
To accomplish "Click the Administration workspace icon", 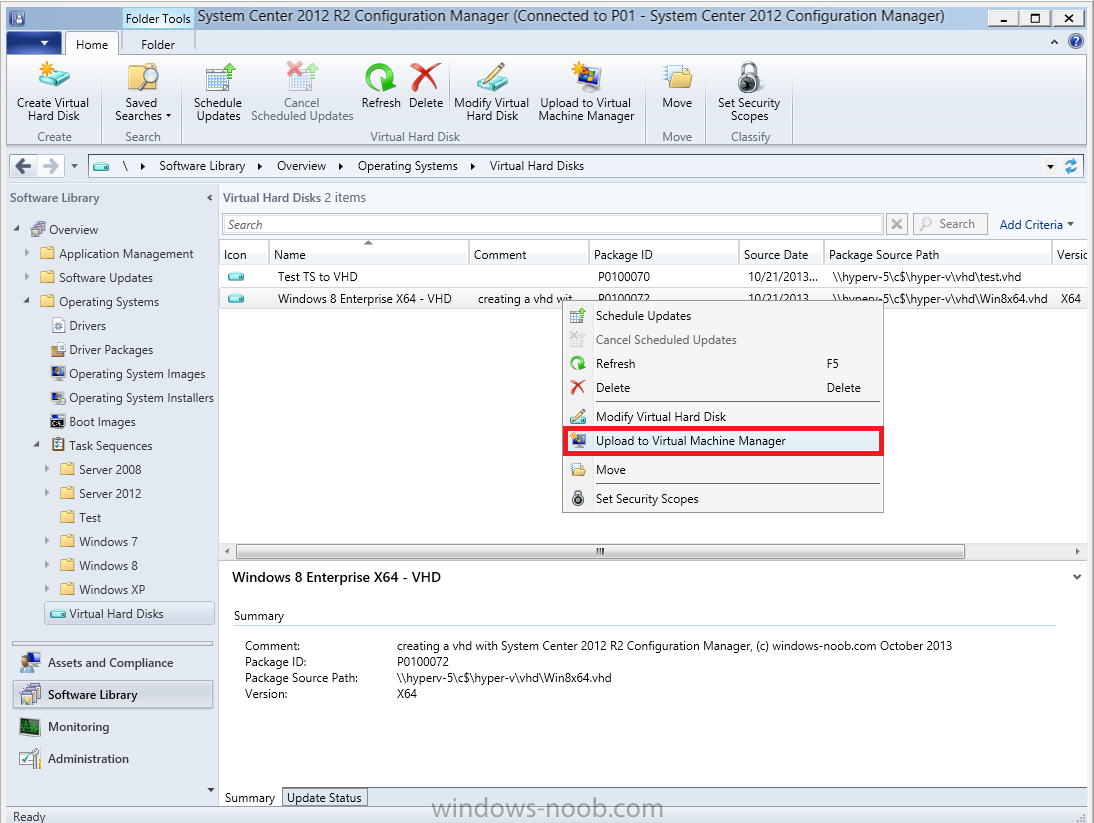I will pyautogui.click(x=30, y=758).
